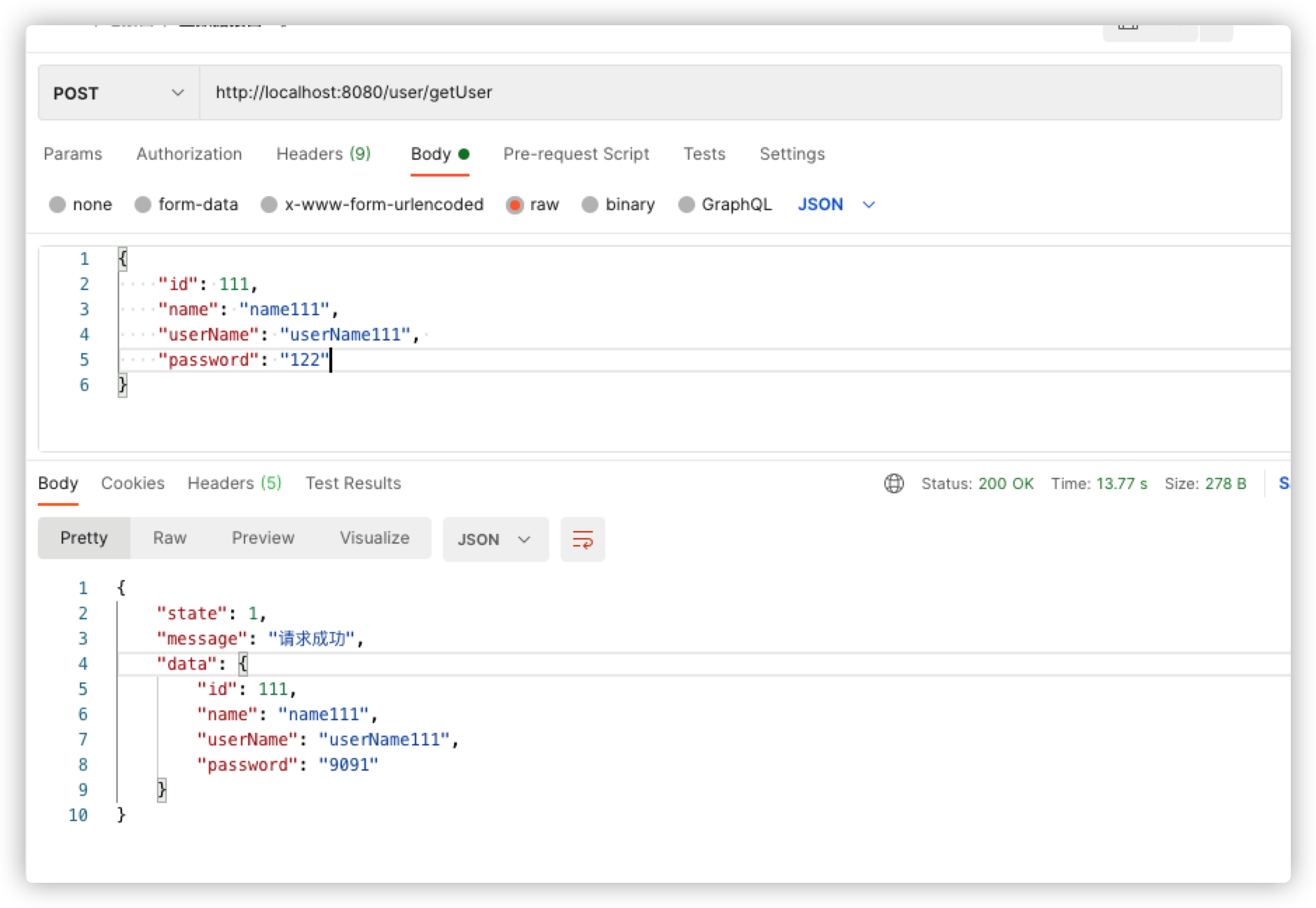
Task: Switch response view to Raw
Action: pos(170,538)
